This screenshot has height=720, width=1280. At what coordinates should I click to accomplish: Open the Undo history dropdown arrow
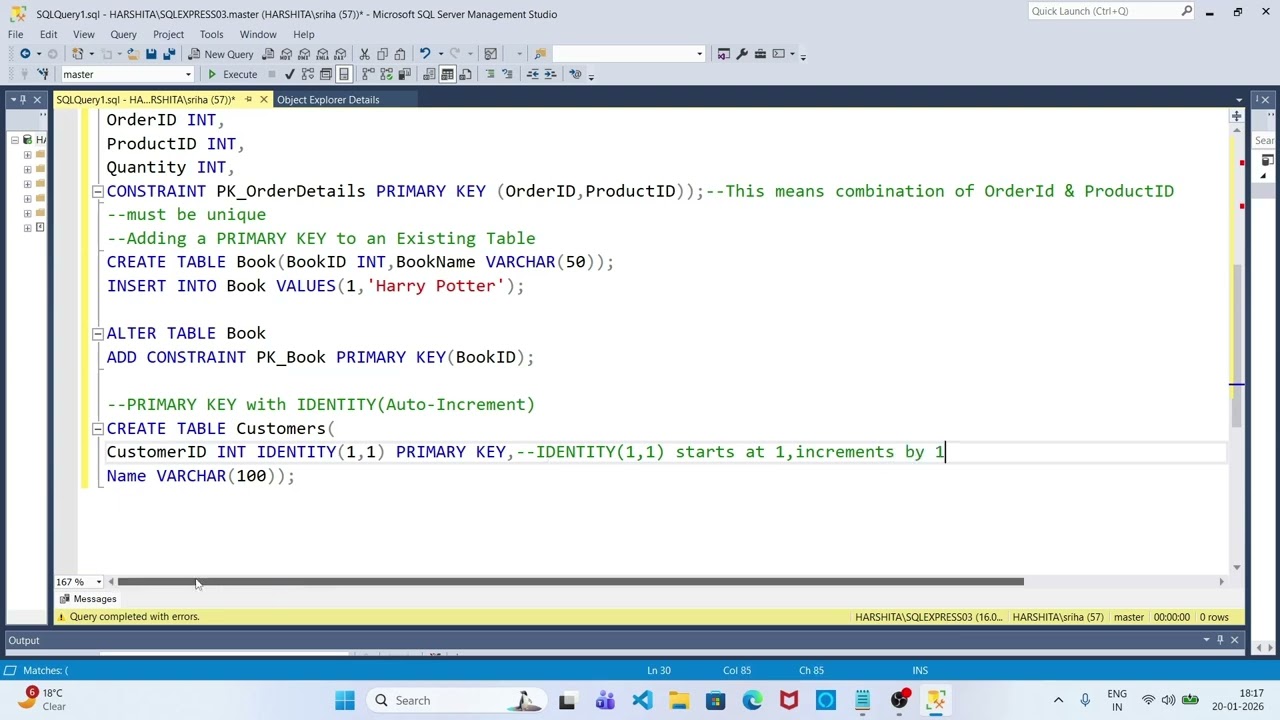[441, 54]
